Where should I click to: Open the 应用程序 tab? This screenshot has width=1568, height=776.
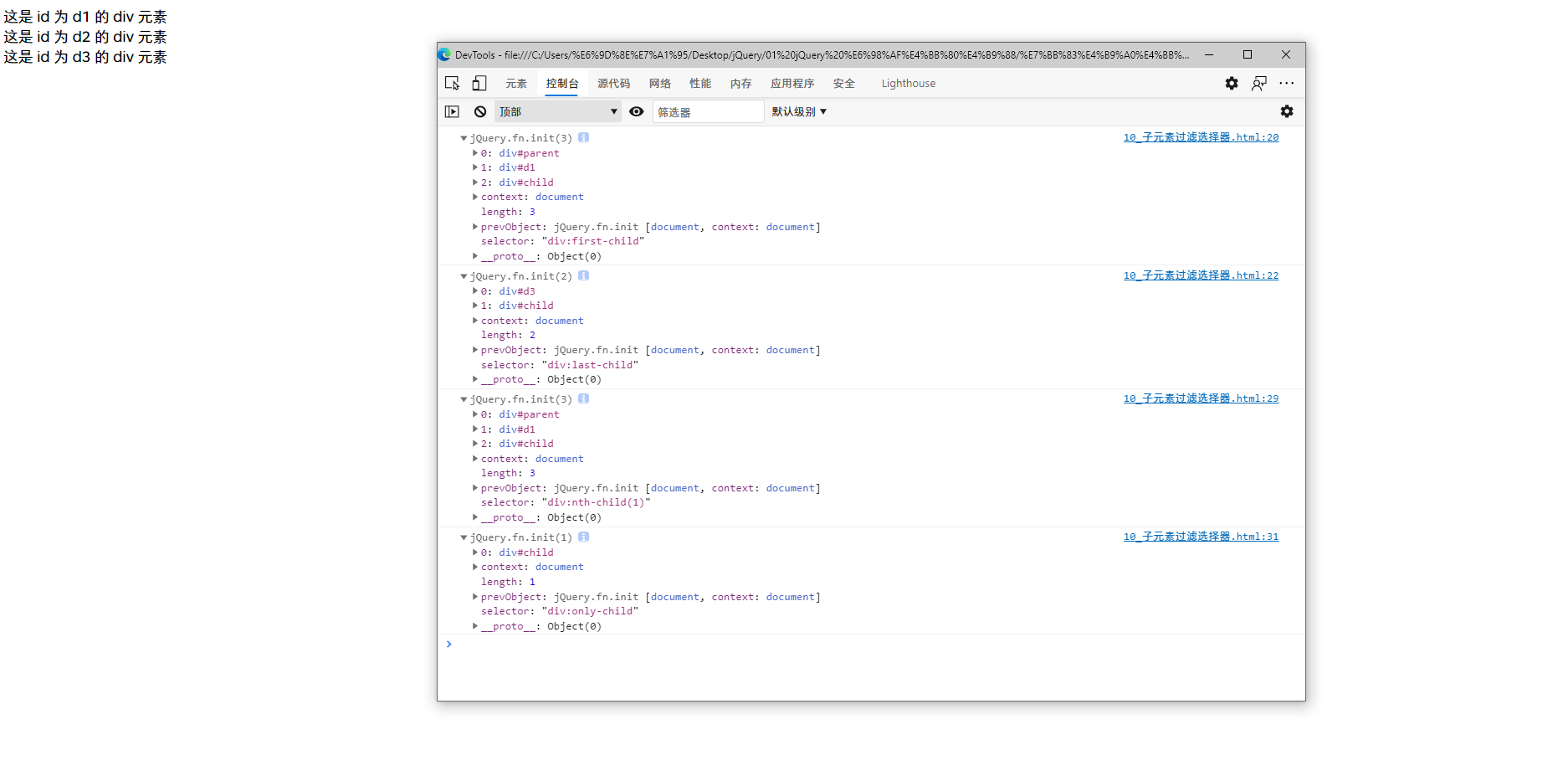coord(792,83)
